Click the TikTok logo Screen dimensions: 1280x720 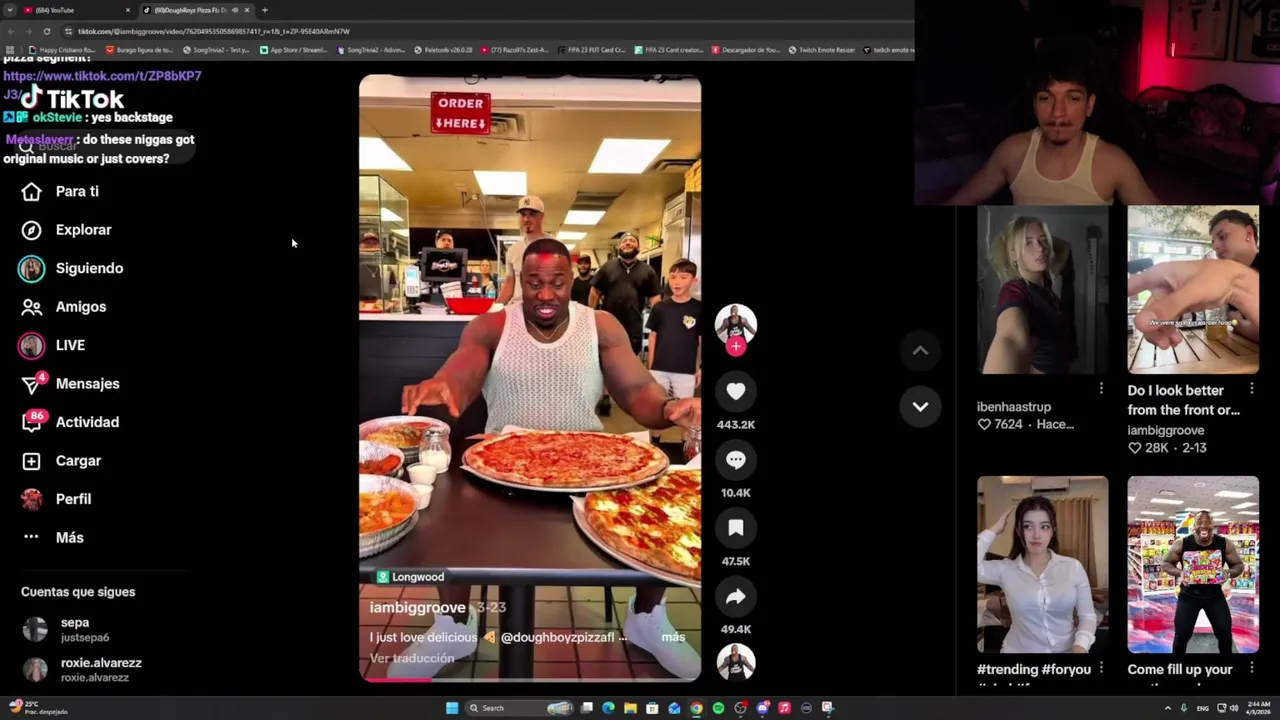pos(72,98)
